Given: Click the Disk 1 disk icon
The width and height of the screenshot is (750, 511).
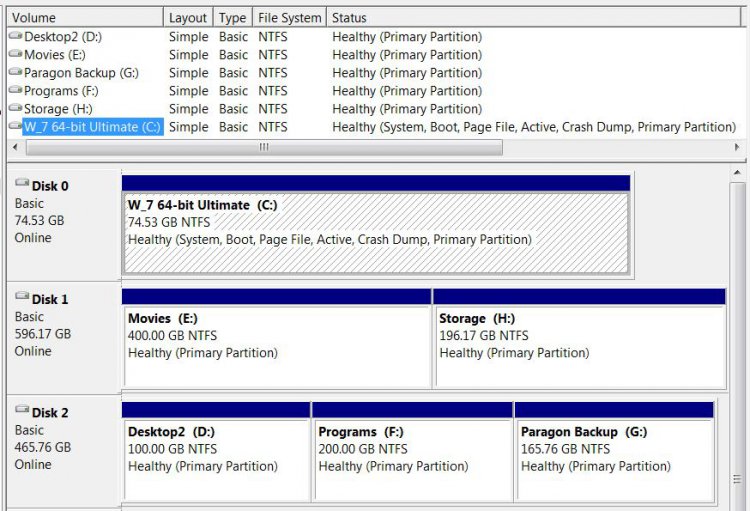Looking at the screenshot, I should click(x=22, y=296).
